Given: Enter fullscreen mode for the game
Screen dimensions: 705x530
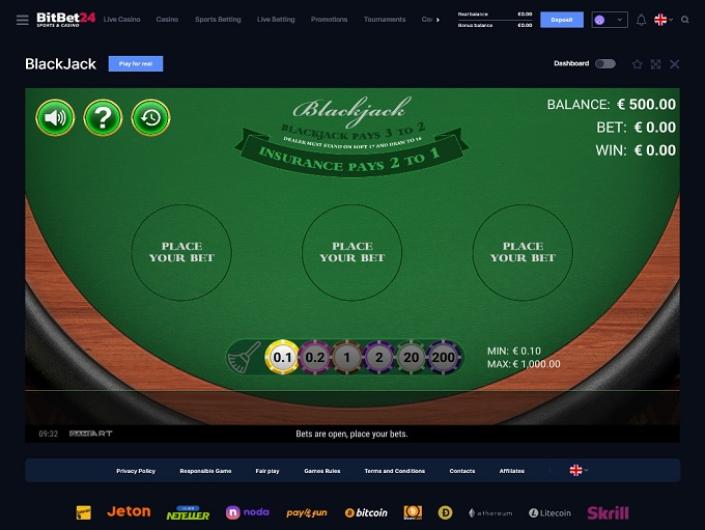Looking at the screenshot, I should pos(656,64).
